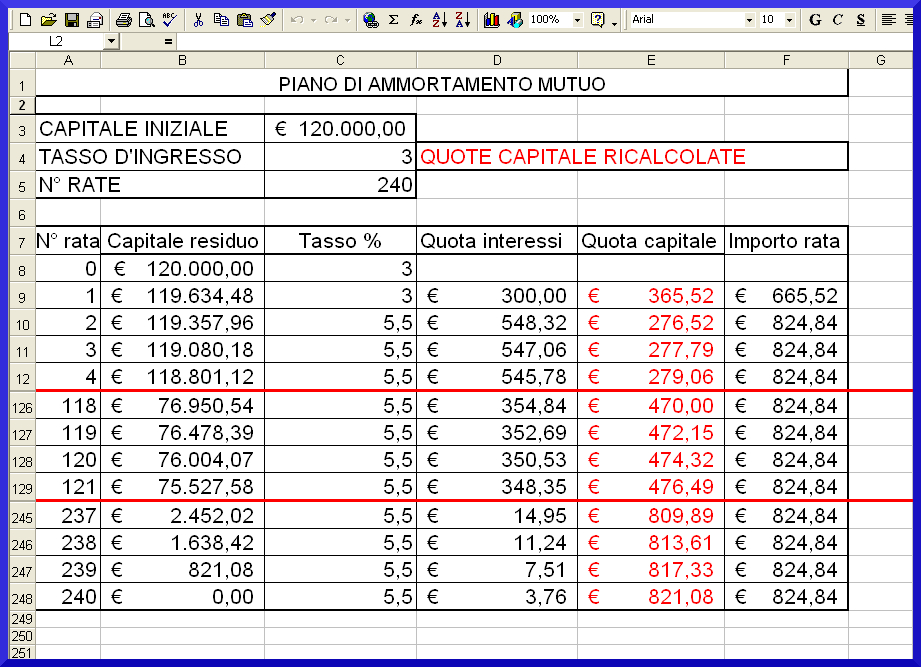This screenshot has width=921, height=667.
Task: Open the Chart Wizard icon
Action: (x=491, y=20)
